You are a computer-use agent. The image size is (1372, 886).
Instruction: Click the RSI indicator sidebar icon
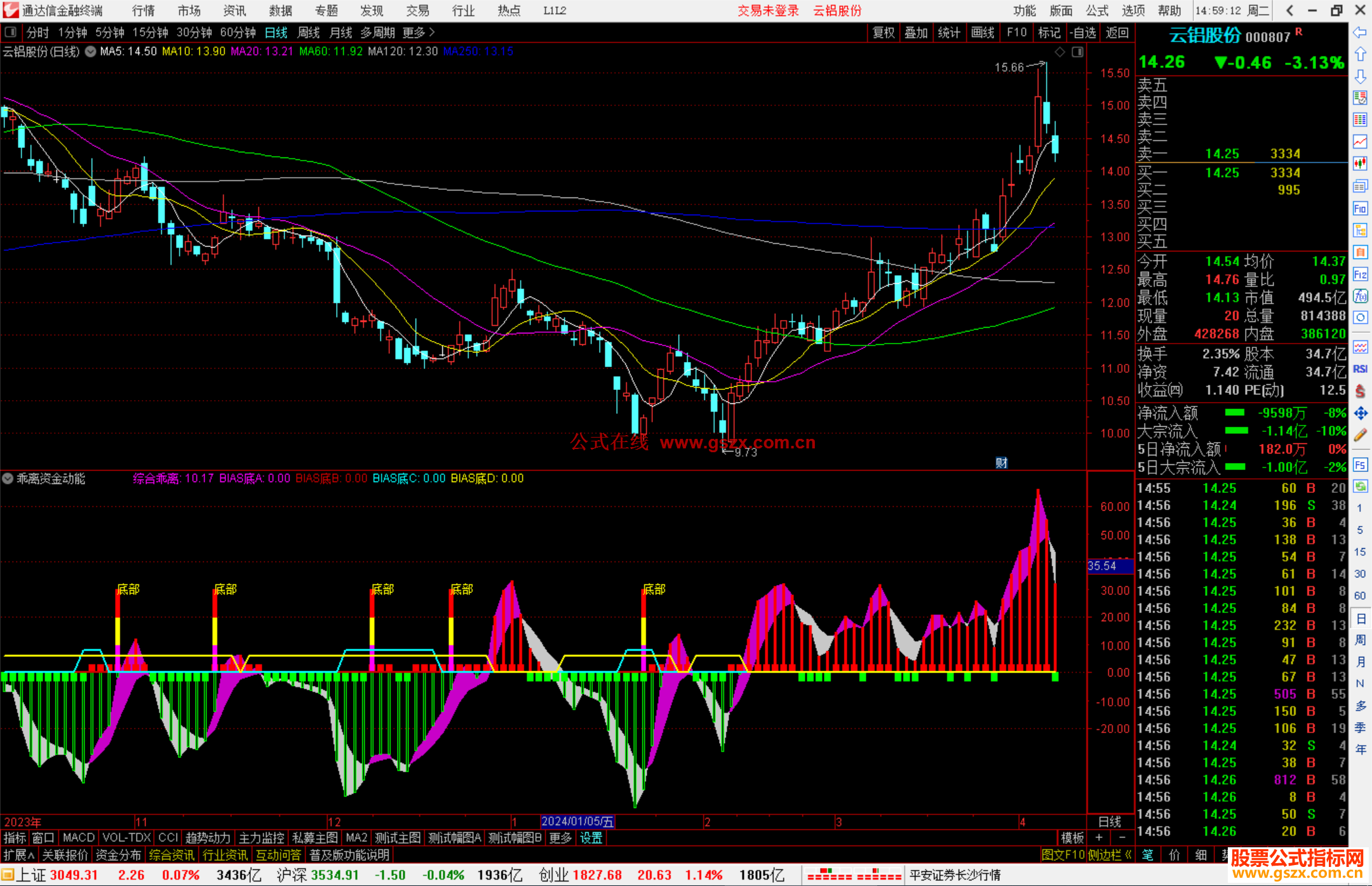[x=1360, y=369]
